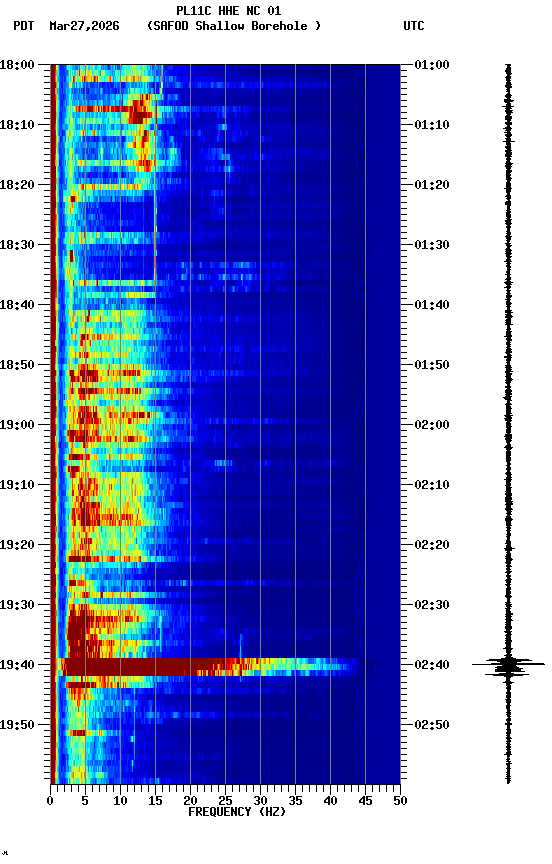Click the 40 Hz axis tick label
This screenshot has height=864, width=552.
tap(330, 801)
